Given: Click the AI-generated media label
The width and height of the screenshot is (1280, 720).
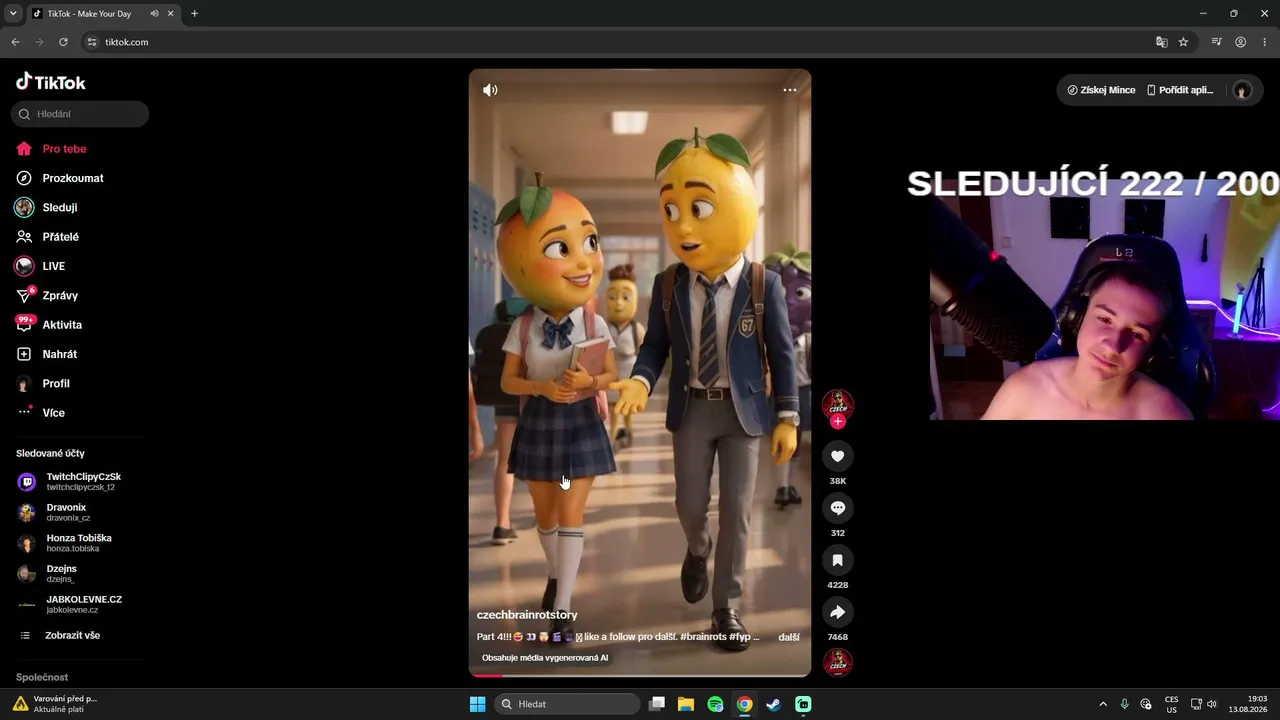Looking at the screenshot, I should (545, 658).
